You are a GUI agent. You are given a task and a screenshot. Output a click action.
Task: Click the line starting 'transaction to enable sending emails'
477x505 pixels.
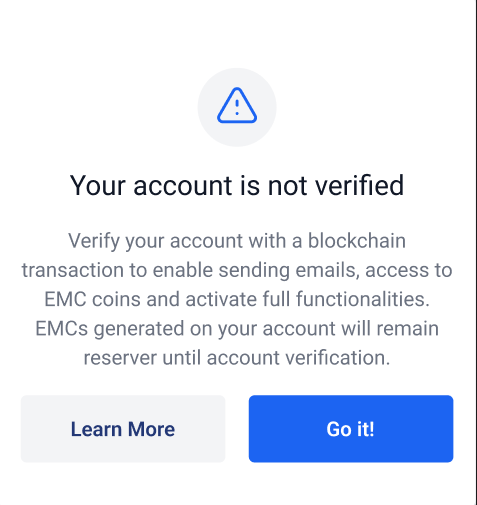237,270
